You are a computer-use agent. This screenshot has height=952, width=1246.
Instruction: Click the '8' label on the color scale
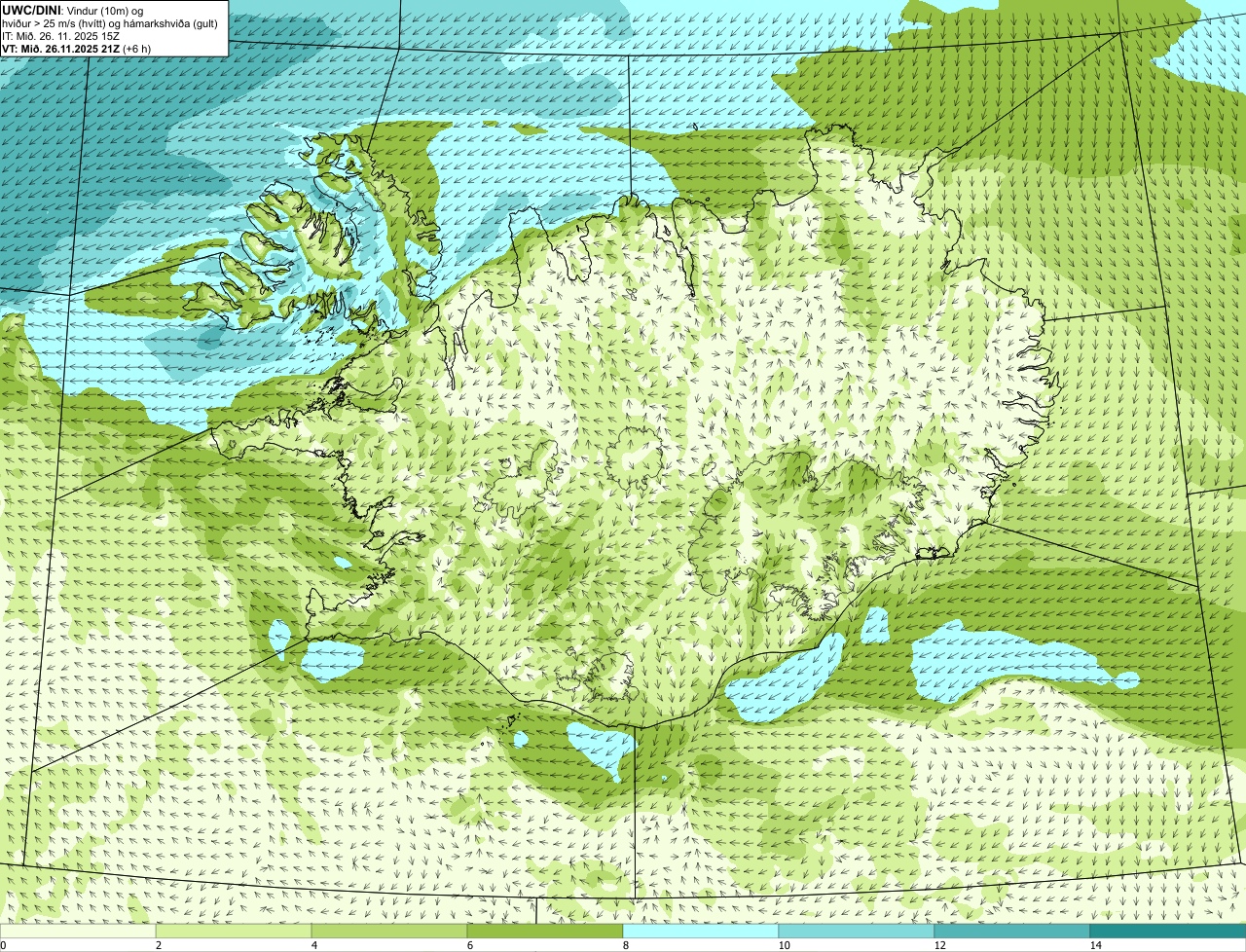click(625, 945)
